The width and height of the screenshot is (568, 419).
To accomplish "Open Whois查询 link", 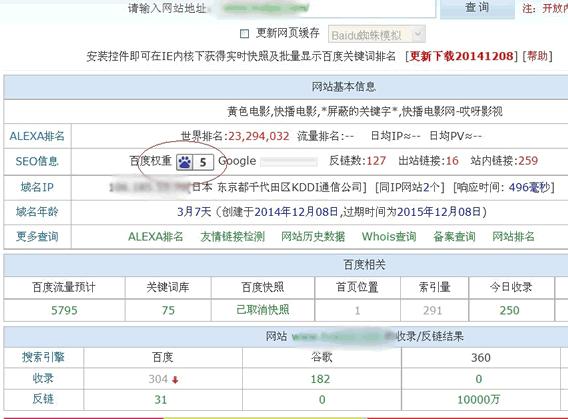I will click(389, 236).
